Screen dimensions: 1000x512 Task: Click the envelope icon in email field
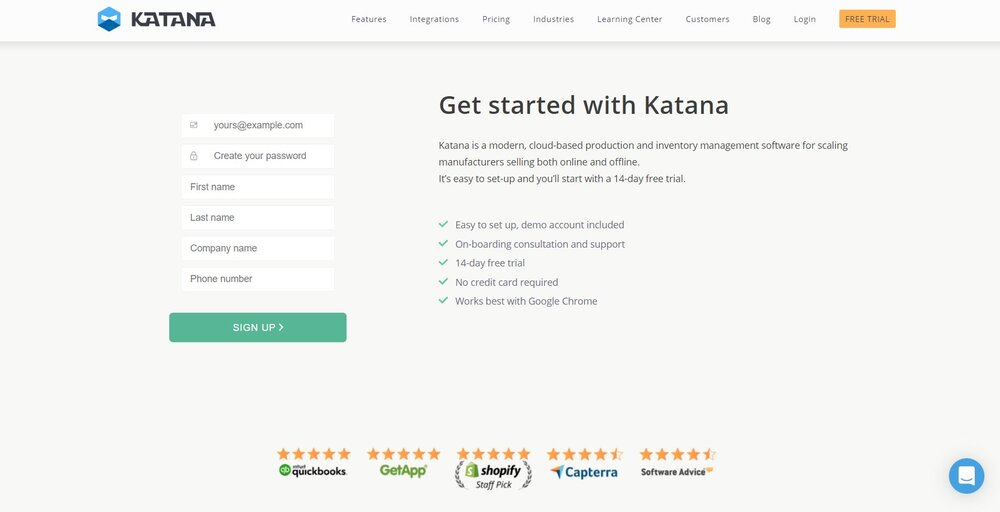click(x=194, y=125)
